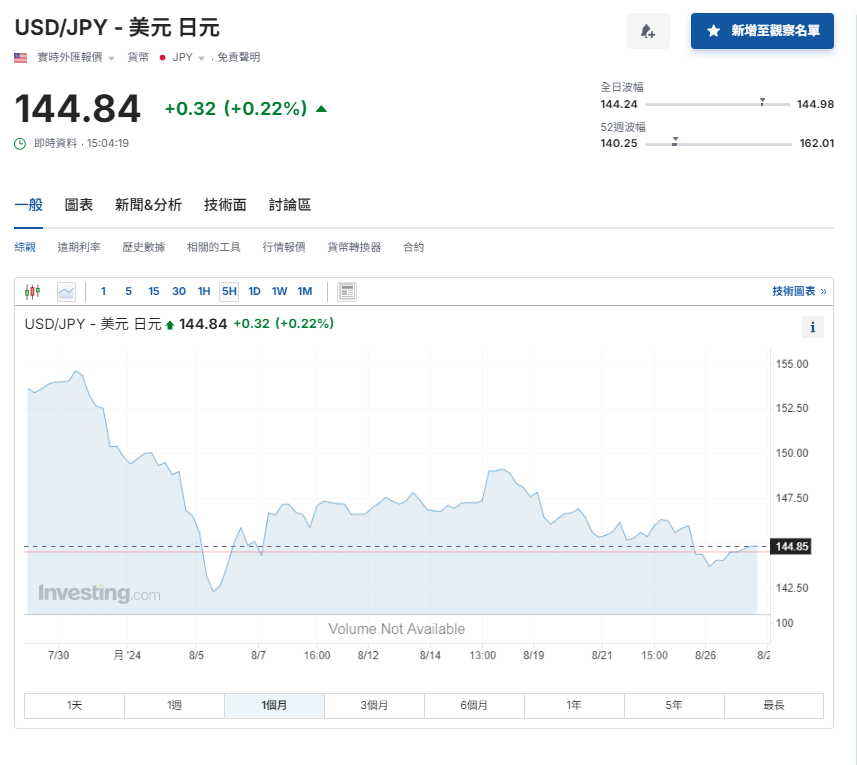Viewport: 857px width, 765px height.
Task: Select the 5H chart interval
Action: point(229,292)
